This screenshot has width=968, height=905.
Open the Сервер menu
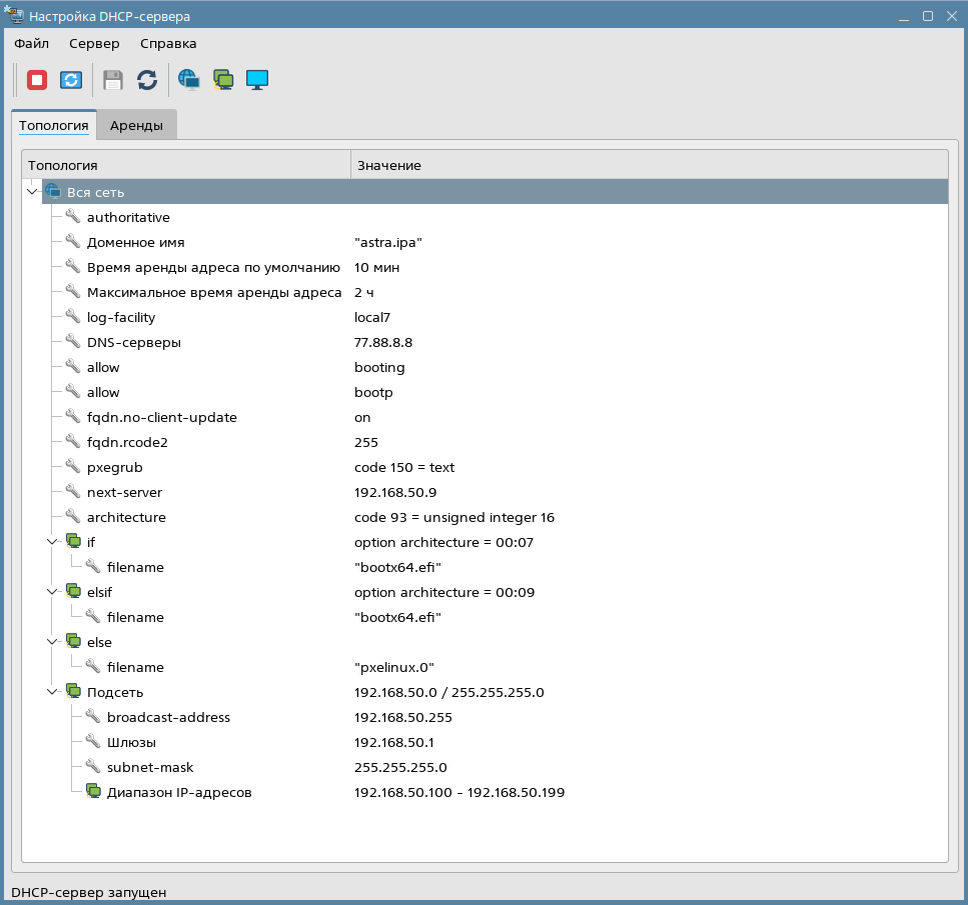94,44
